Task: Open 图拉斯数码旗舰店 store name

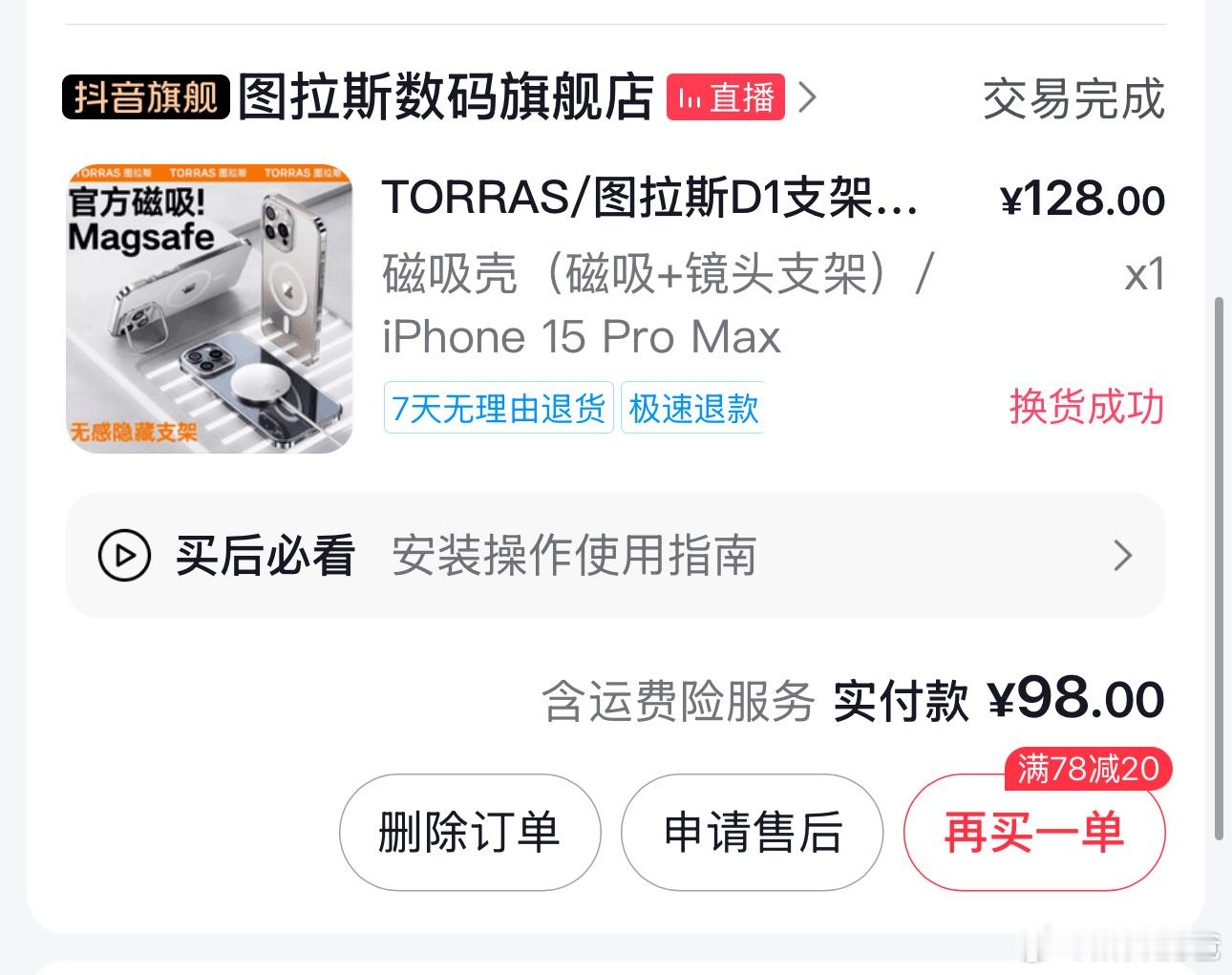Action: tap(445, 97)
